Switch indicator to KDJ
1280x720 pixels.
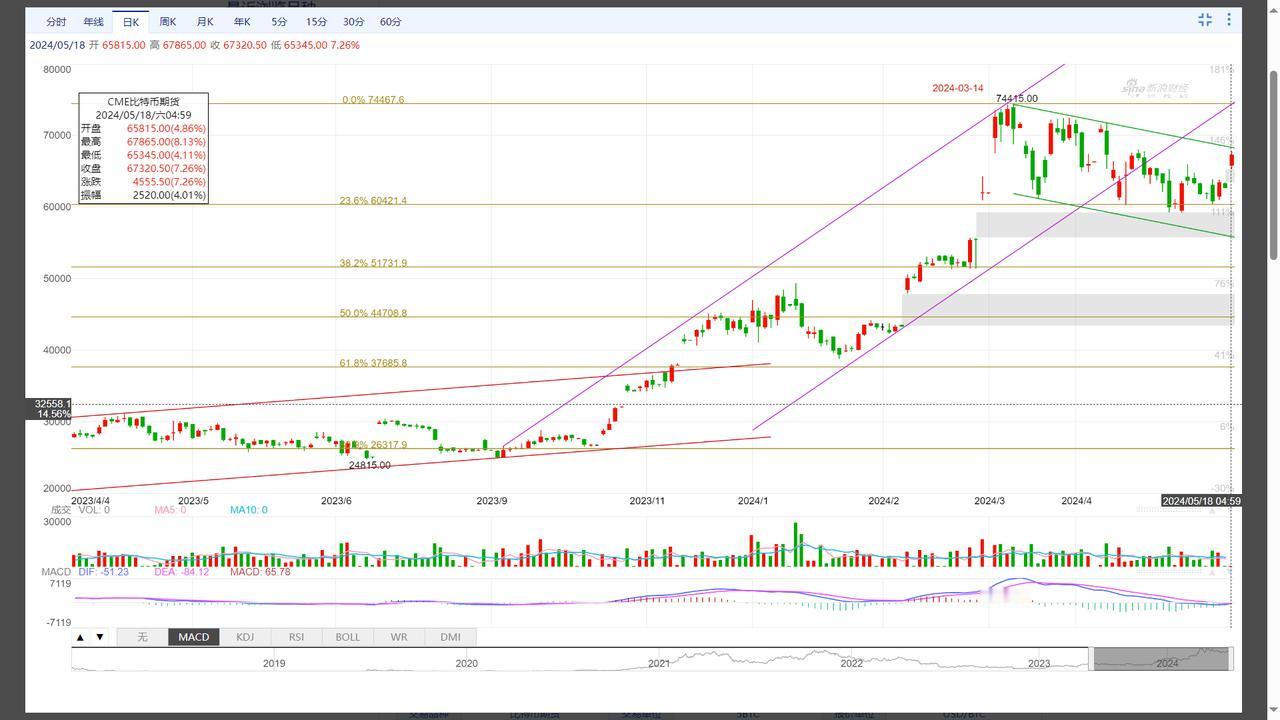coord(245,637)
